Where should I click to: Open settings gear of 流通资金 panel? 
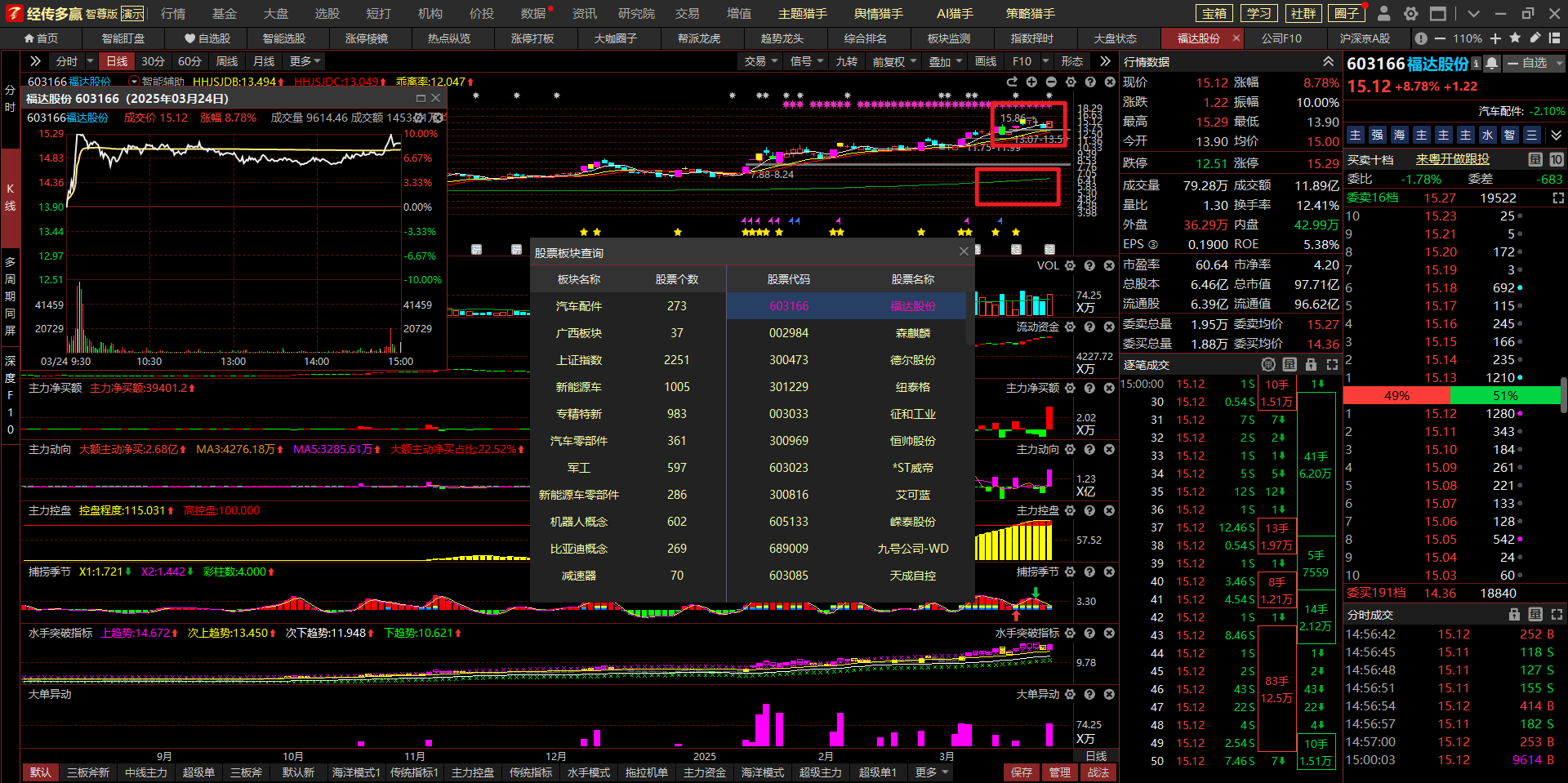[x=1070, y=327]
